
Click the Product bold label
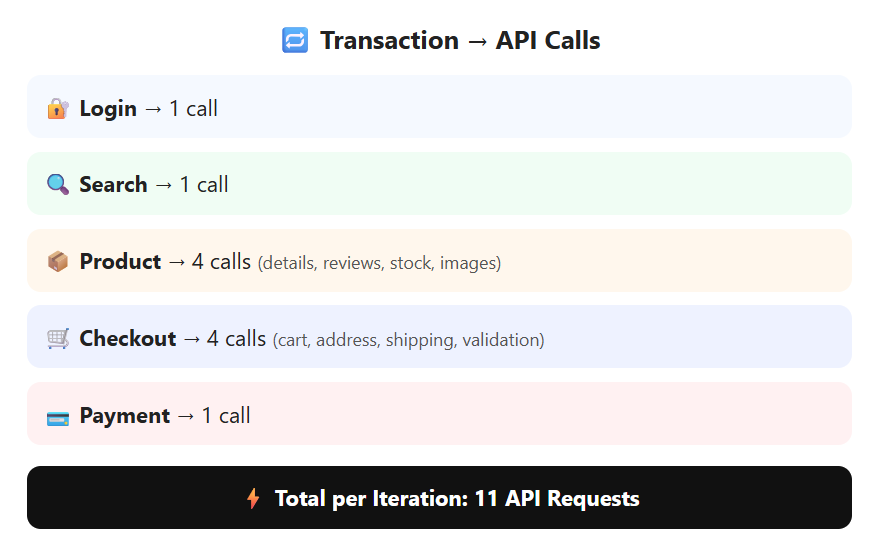tap(120, 262)
